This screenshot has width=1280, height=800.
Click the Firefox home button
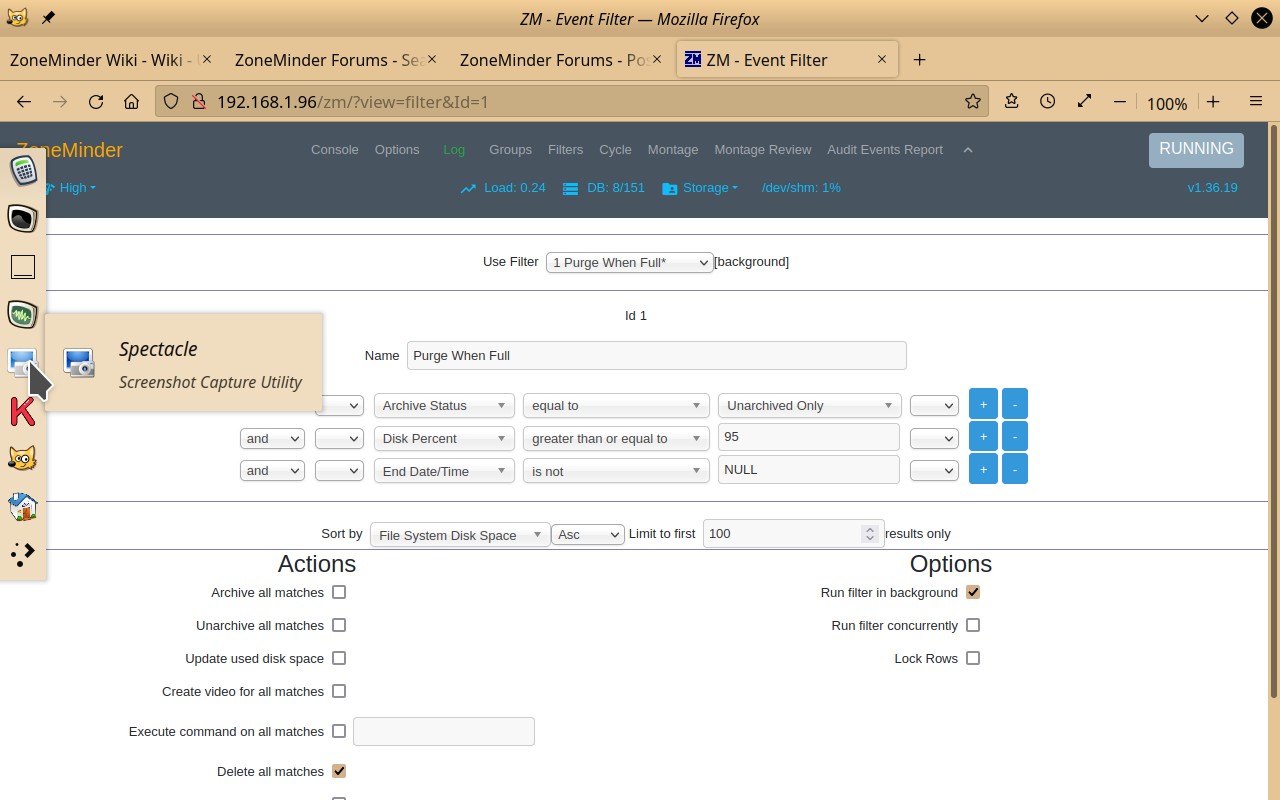click(131, 102)
